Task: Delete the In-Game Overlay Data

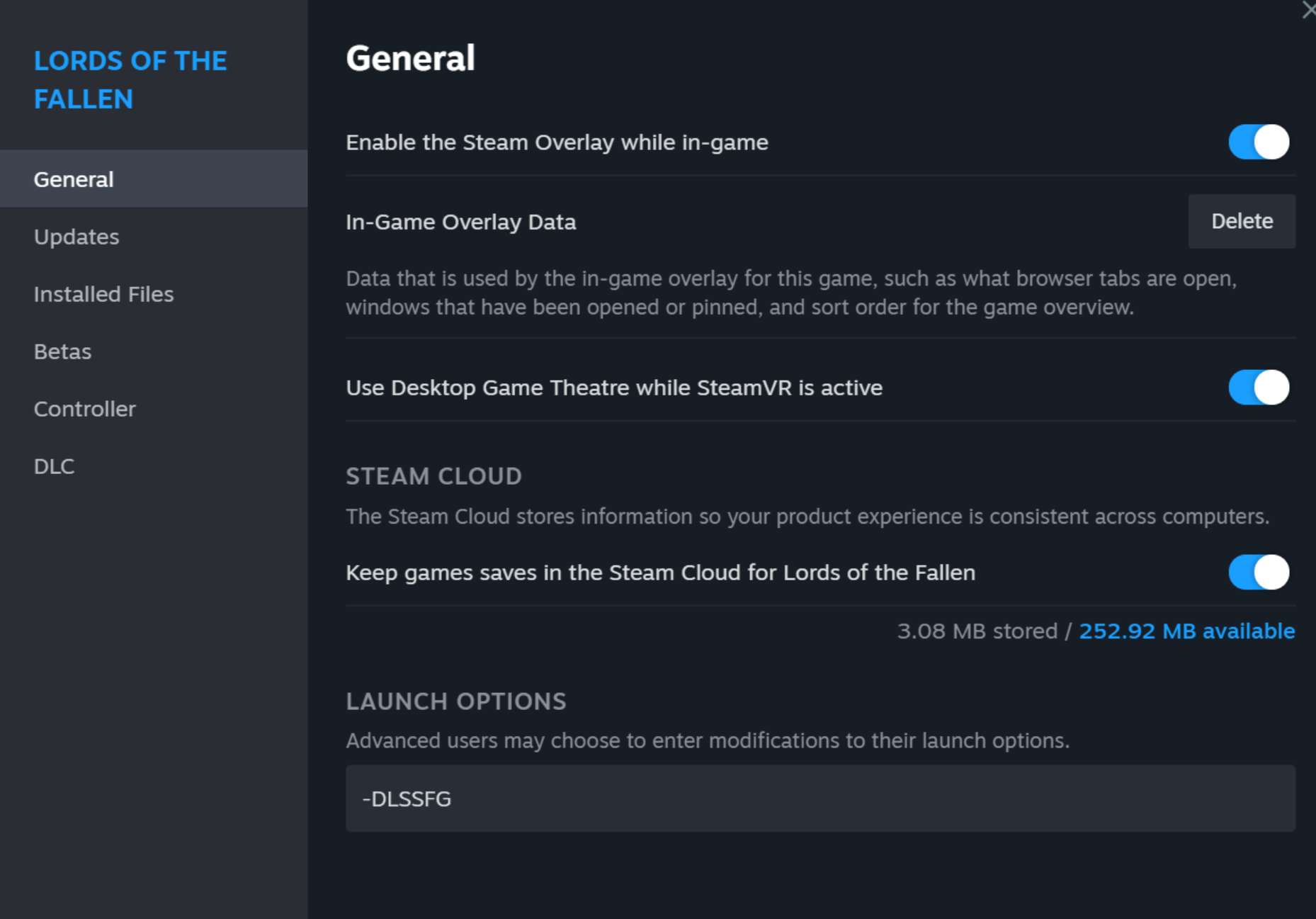Action: [1241, 222]
